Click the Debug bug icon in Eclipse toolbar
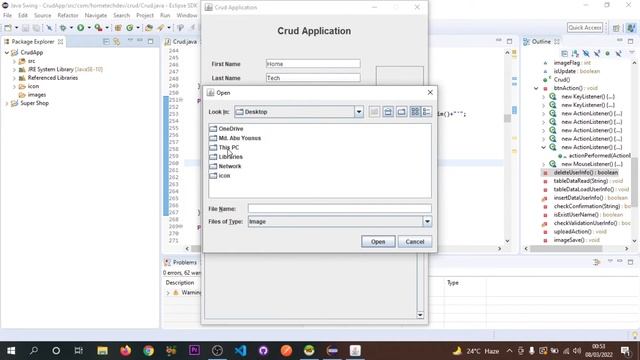 pos(63,28)
